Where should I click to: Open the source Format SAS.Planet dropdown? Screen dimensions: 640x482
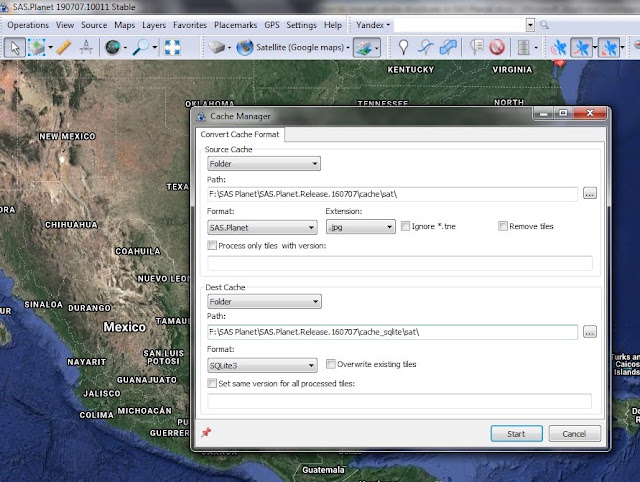click(x=262, y=227)
